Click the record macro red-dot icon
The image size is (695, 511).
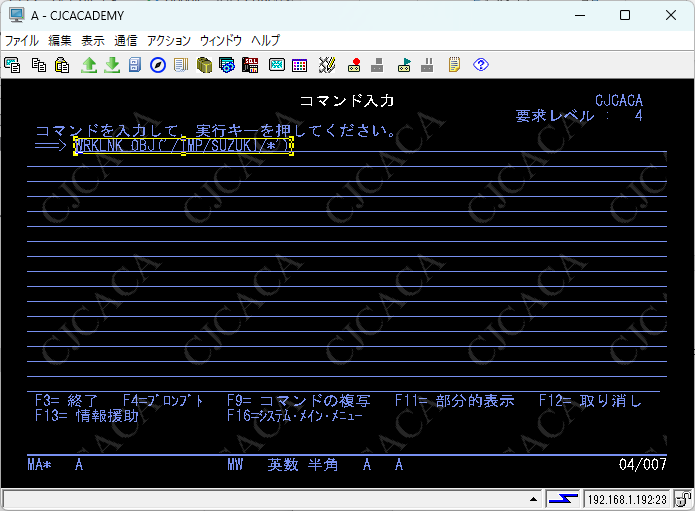(354, 65)
